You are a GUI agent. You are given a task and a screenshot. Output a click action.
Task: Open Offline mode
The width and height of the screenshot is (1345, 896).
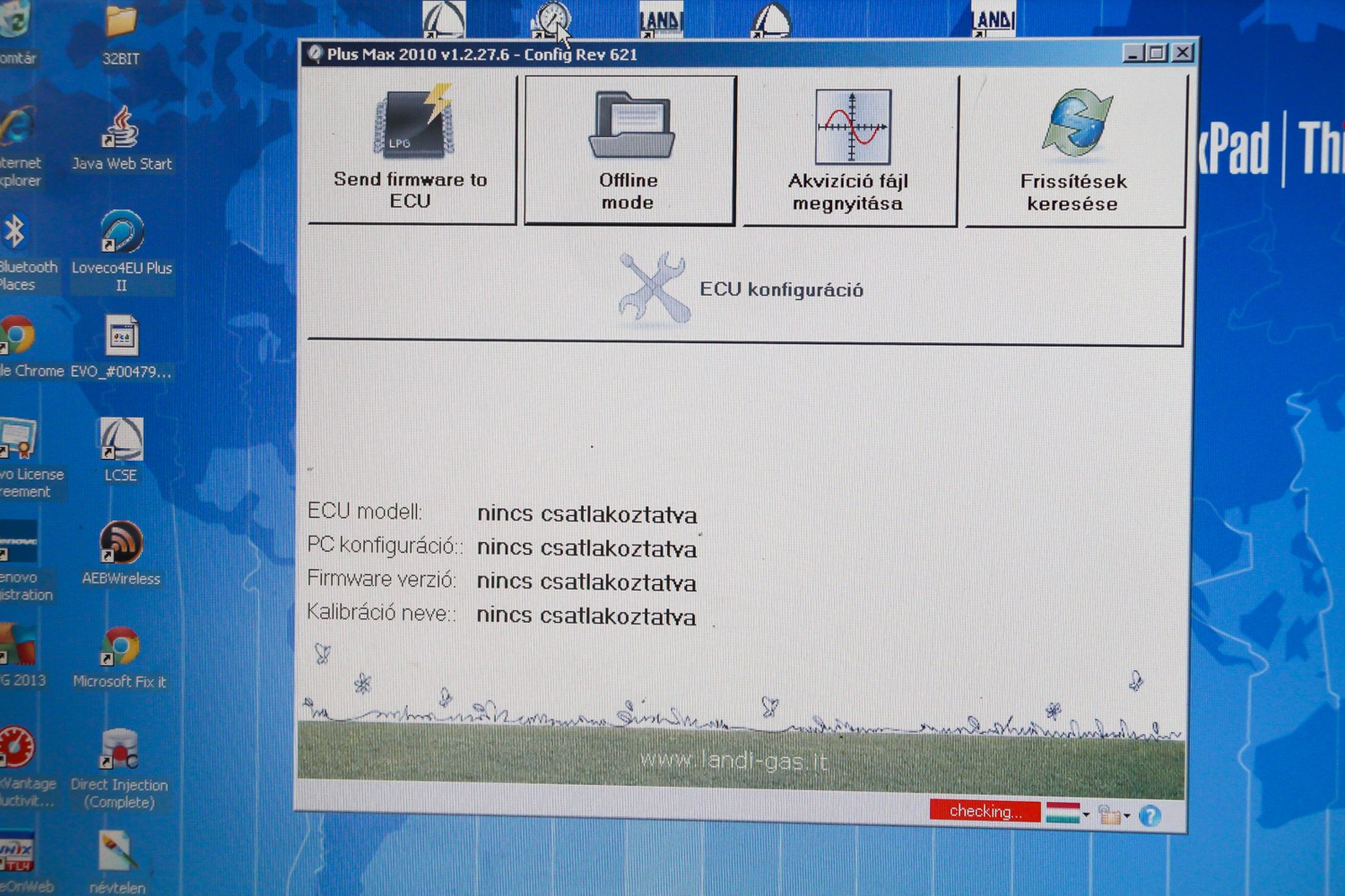coord(630,150)
